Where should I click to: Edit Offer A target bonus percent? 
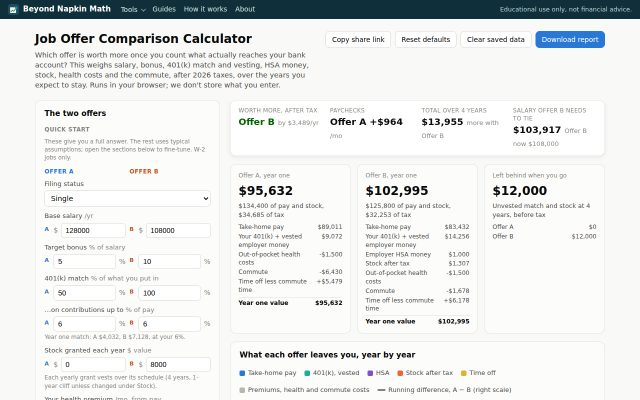85,261
